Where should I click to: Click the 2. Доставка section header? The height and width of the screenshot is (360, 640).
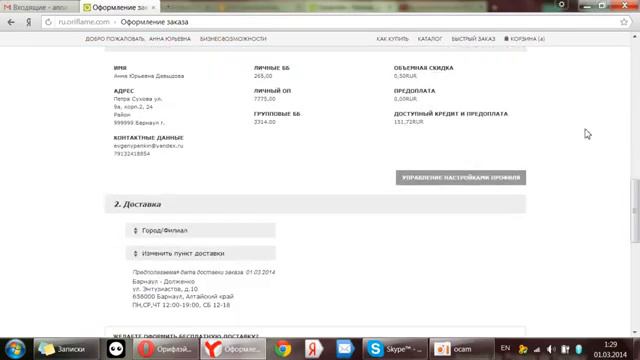pyautogui.click(x=315, y=204)
